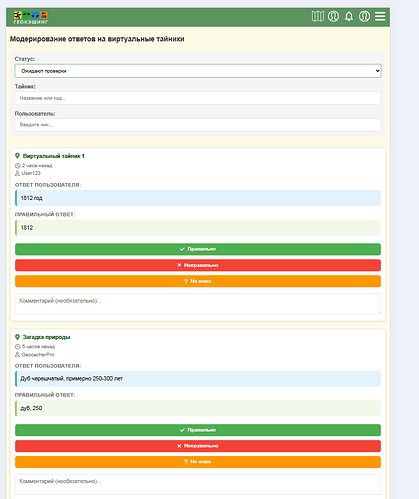Viewport: 419px width, 499px height.
Task: Click Не знаю for Виртуальный тайник 1
Action: 198,281
